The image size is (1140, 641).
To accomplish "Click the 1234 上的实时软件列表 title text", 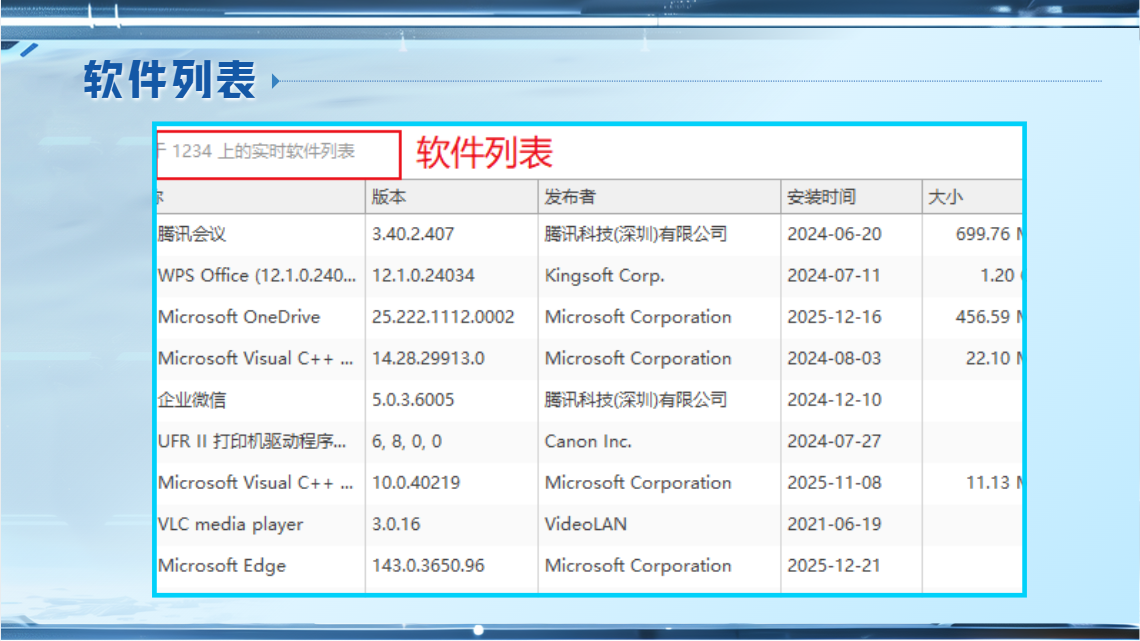I will click(263, 151).
